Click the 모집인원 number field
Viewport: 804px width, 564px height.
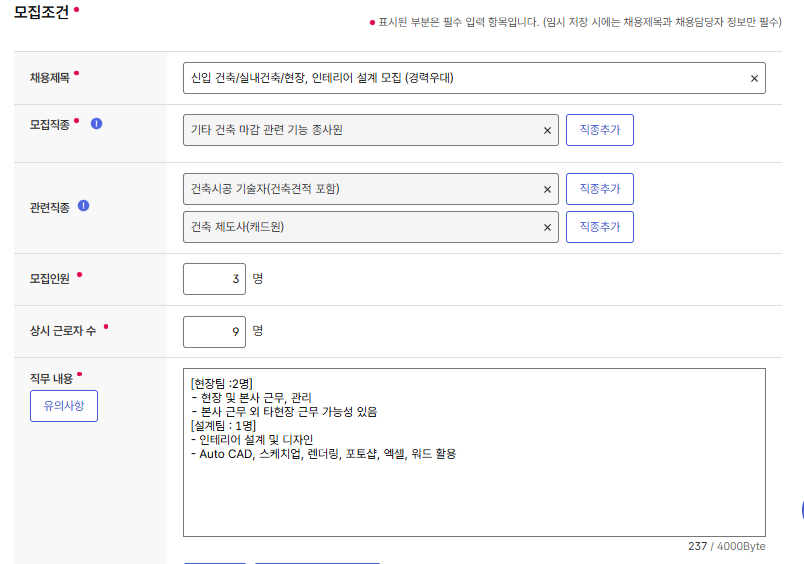click(214, 279)
